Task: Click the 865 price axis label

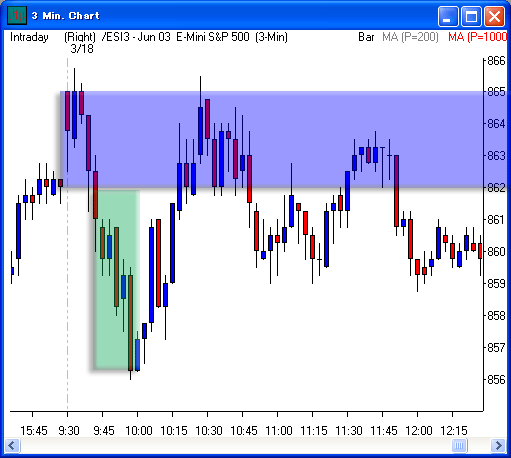Action: (x=496, y=92)
